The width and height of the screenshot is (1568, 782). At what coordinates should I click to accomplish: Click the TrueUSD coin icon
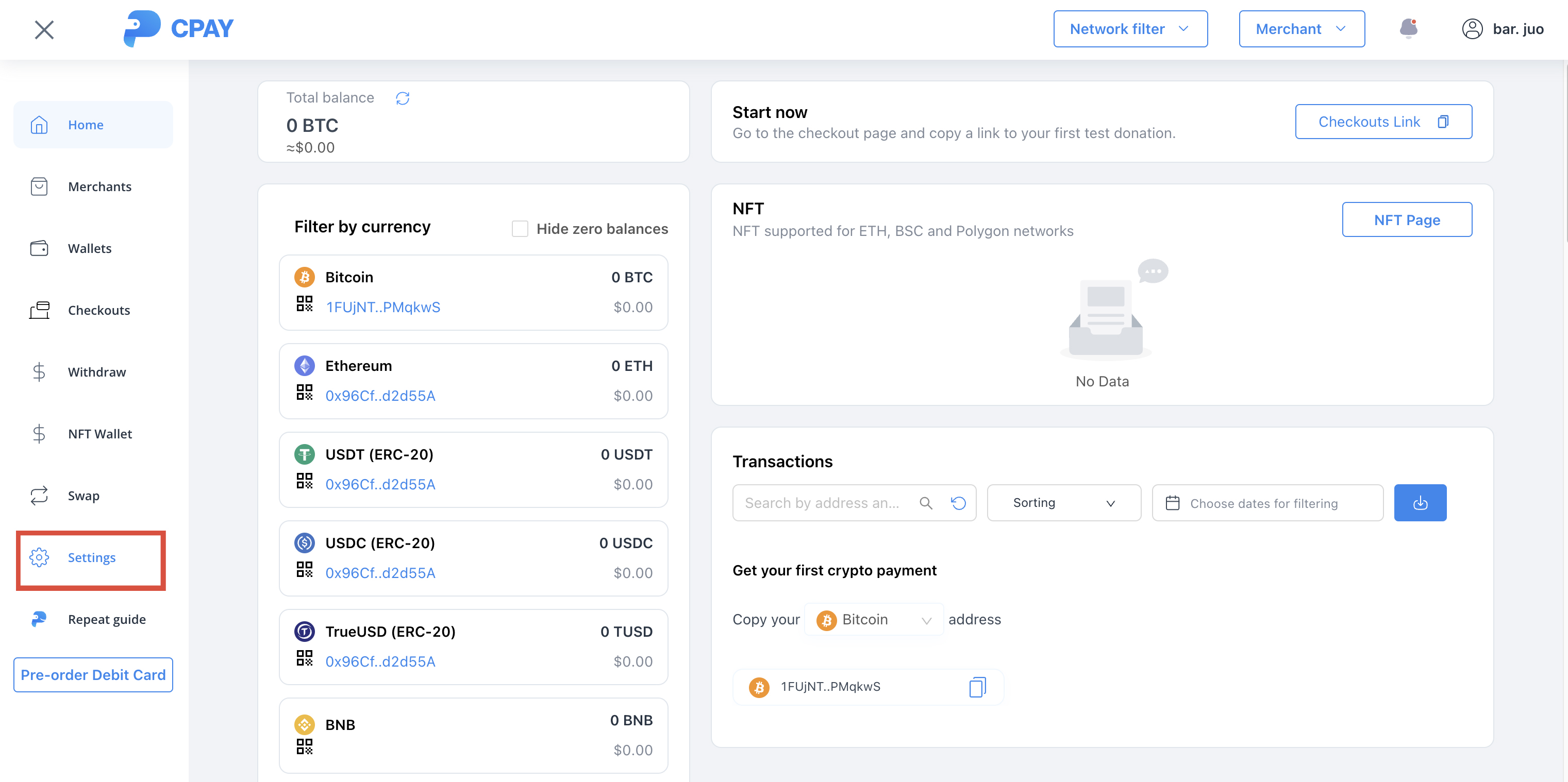pos(304,632)
